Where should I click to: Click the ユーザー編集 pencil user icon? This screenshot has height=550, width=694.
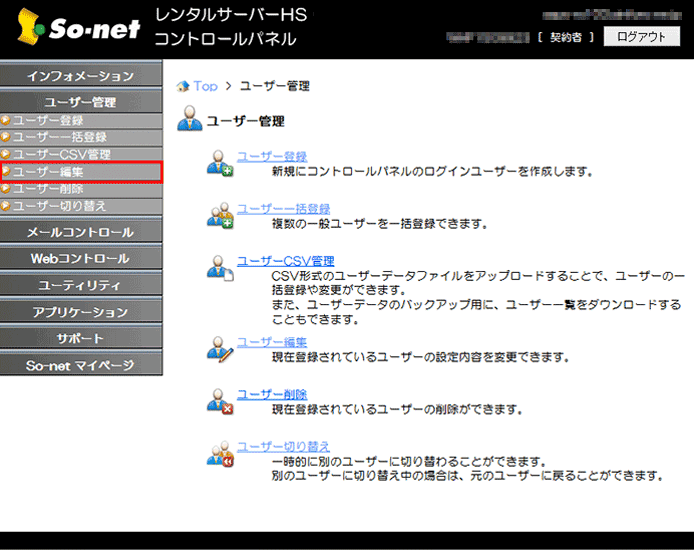point(219,348)
